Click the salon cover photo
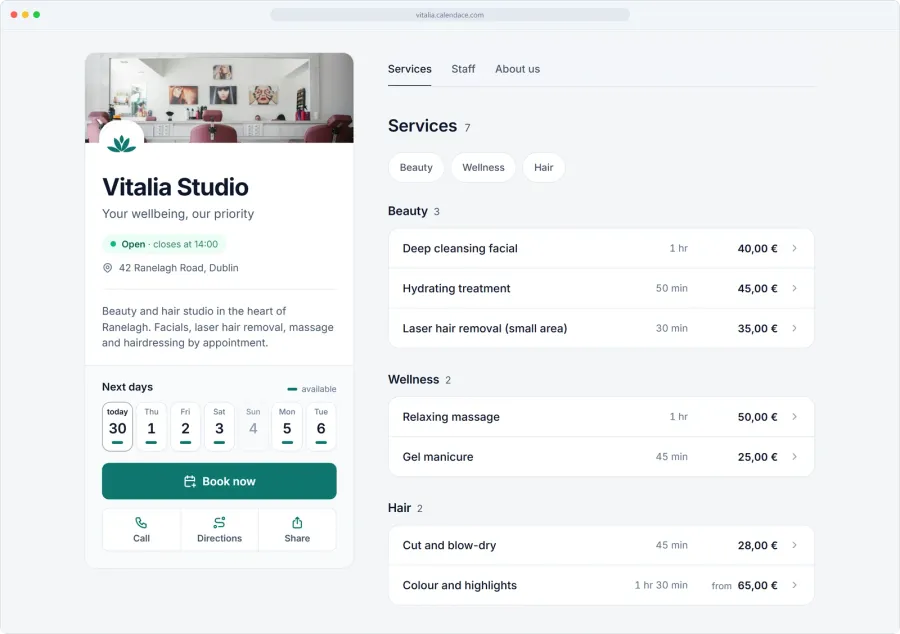This screenshot has width=900, height=634. (219, 98)
